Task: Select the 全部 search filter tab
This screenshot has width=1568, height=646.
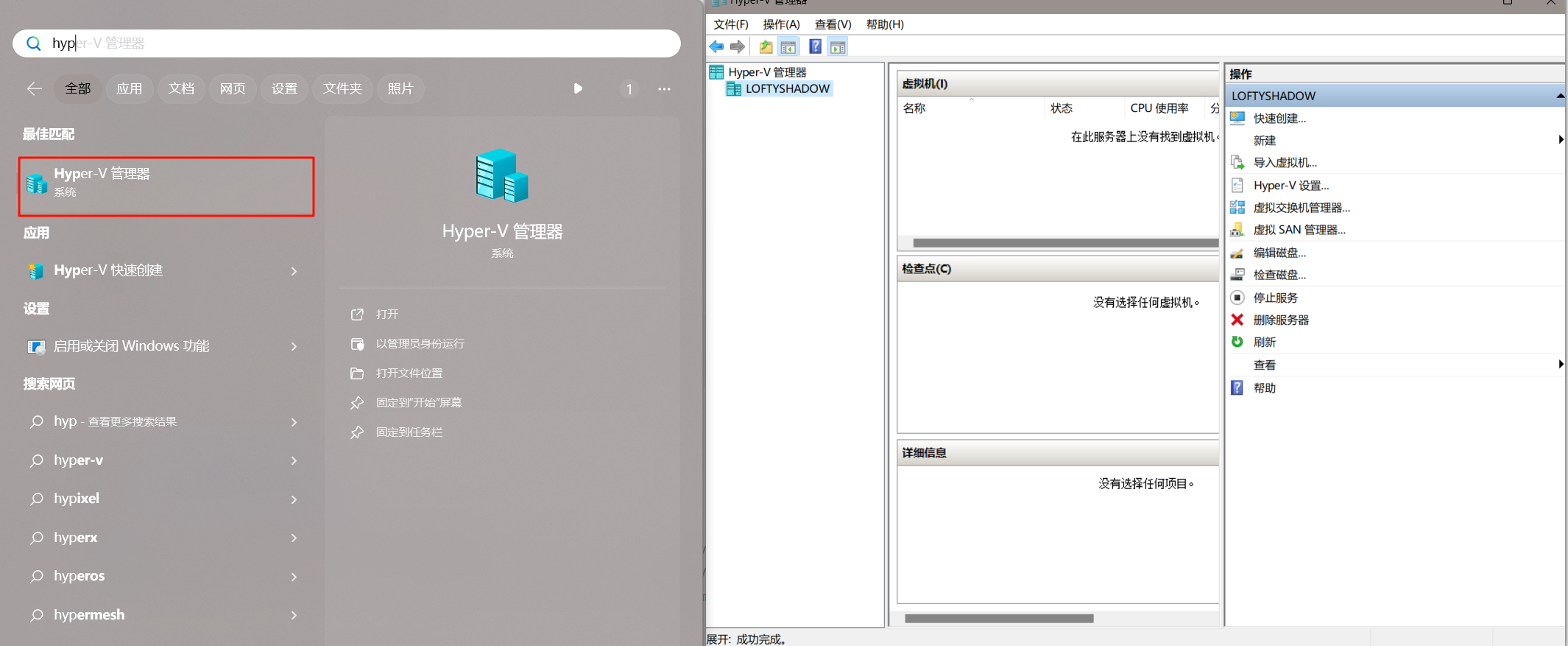Action: [78, 88]
